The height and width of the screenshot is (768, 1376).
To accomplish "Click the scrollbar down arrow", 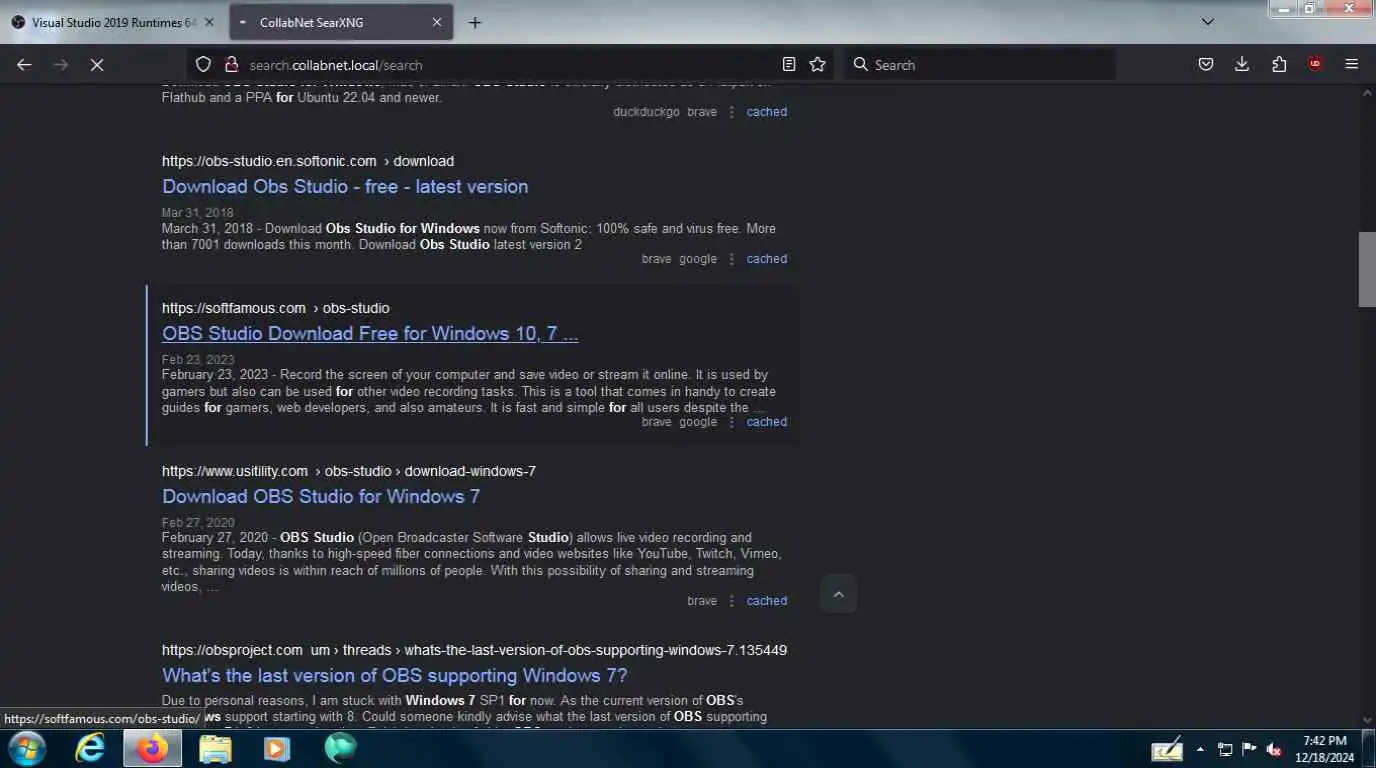I will [1367, 720].
